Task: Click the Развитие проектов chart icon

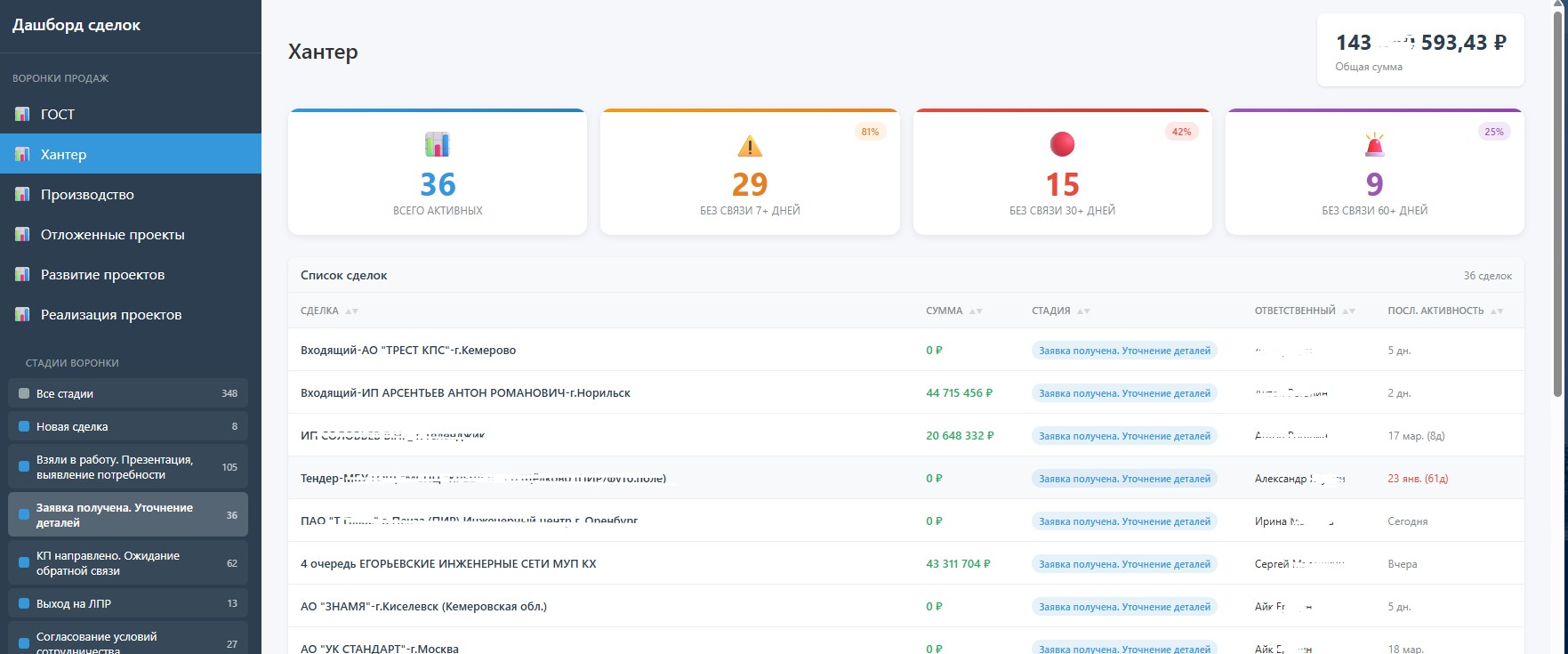Action: point(22,274)
